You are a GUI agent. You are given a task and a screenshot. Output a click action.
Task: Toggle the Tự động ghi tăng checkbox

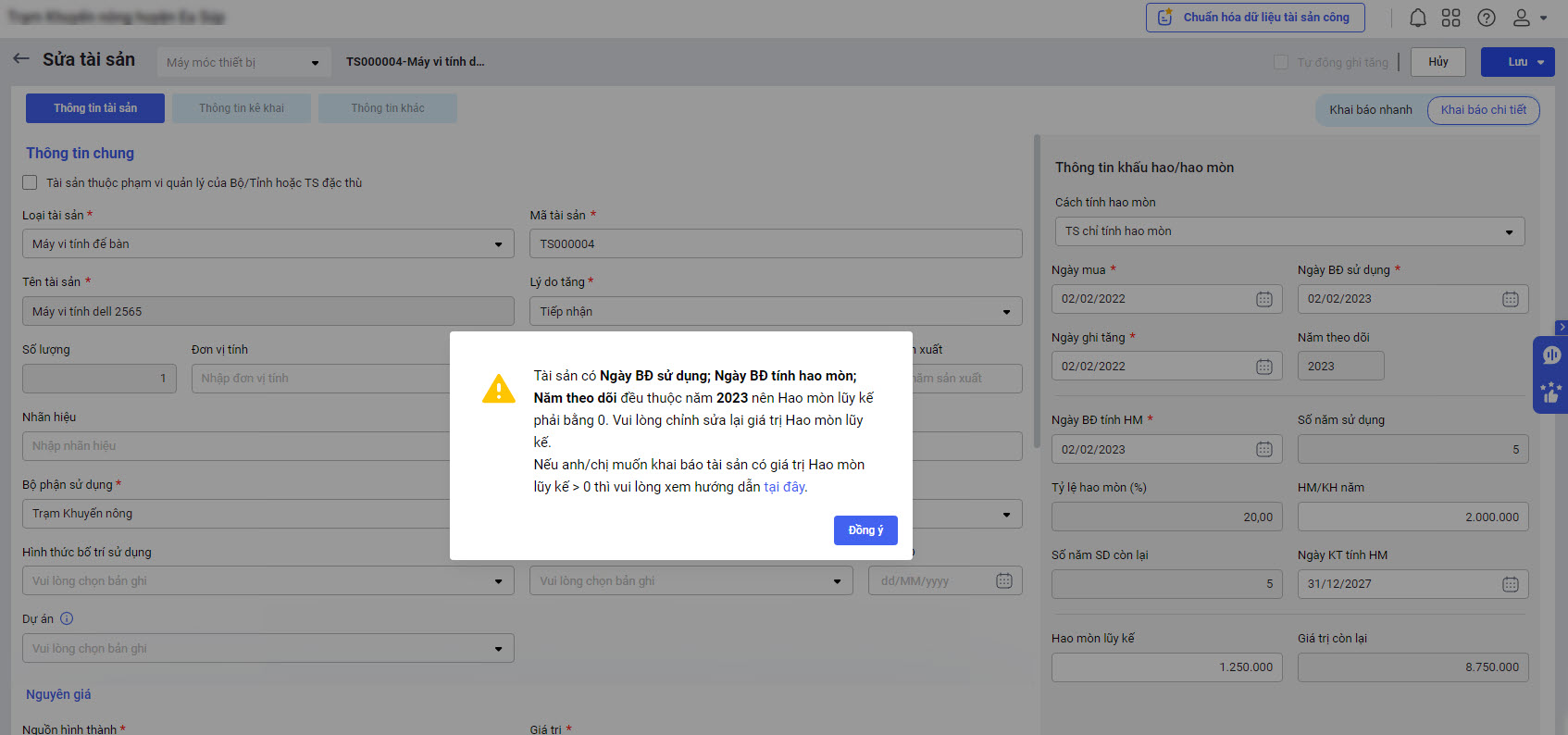(x=1281, y=62)
